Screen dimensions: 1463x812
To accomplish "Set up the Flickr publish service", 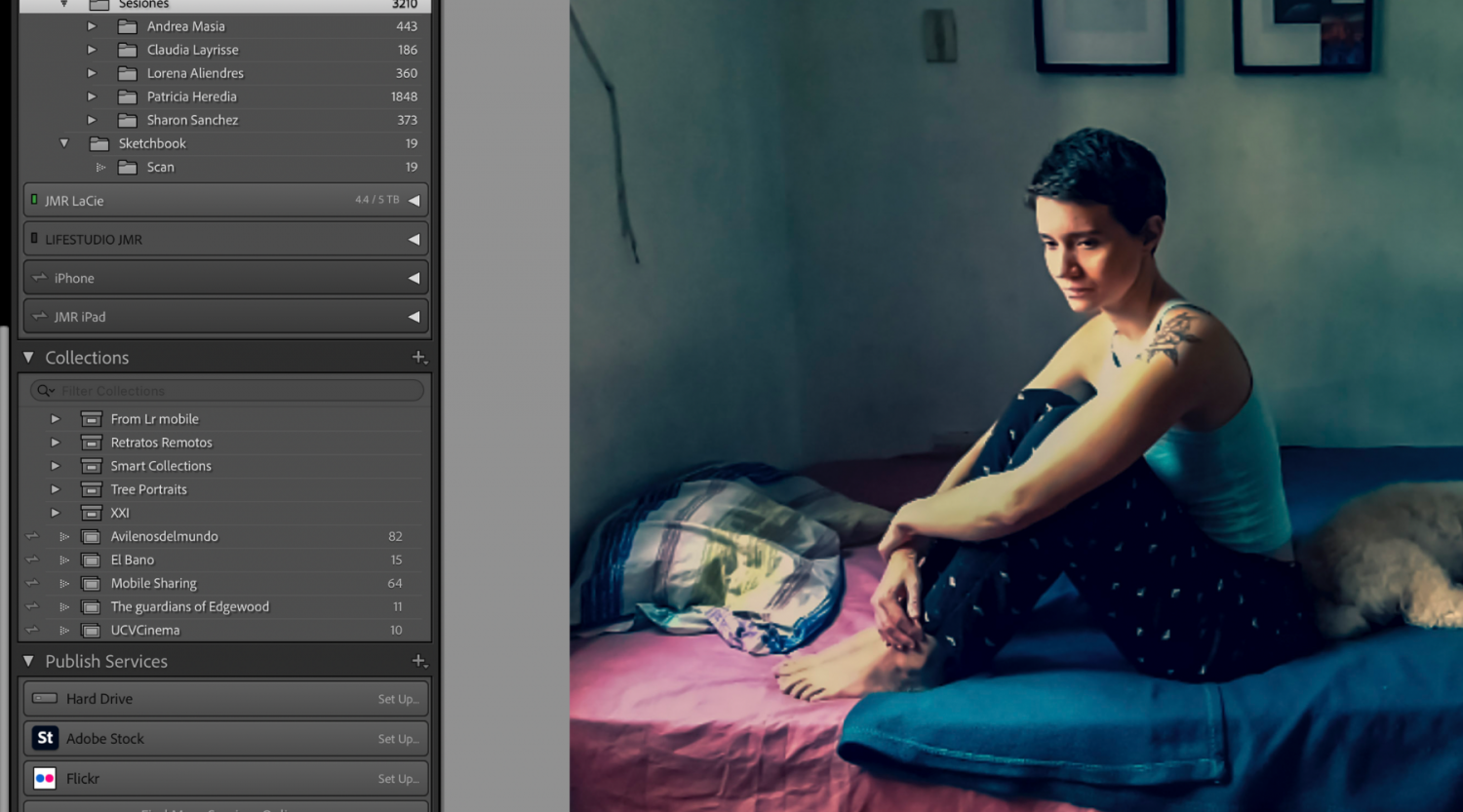I will tap(399, 779).
